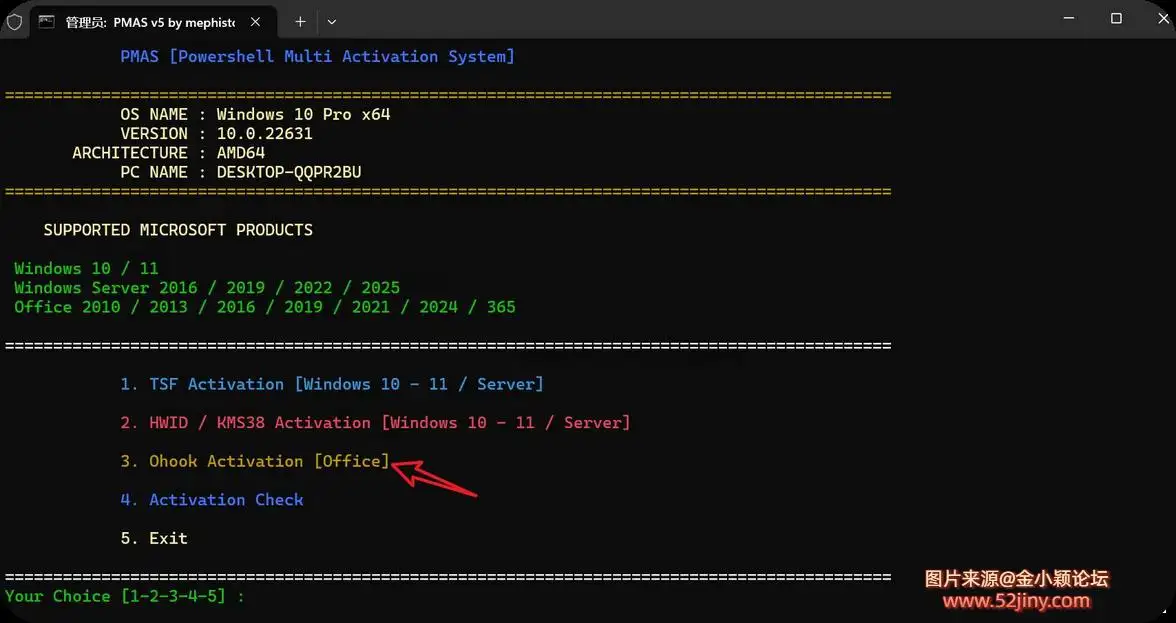Open the www.52jiny.com watermark link
The height and width of the screenshot is (623, 1176).
point(1016,601)
